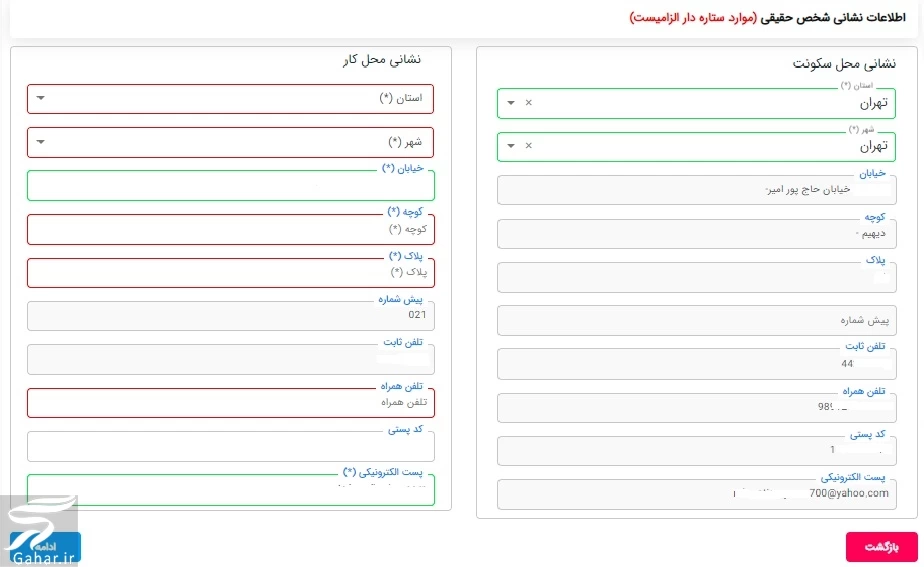Open the work address استان dropdown
This screenshot has height=567, width=924.
click(x=230, y=98)
